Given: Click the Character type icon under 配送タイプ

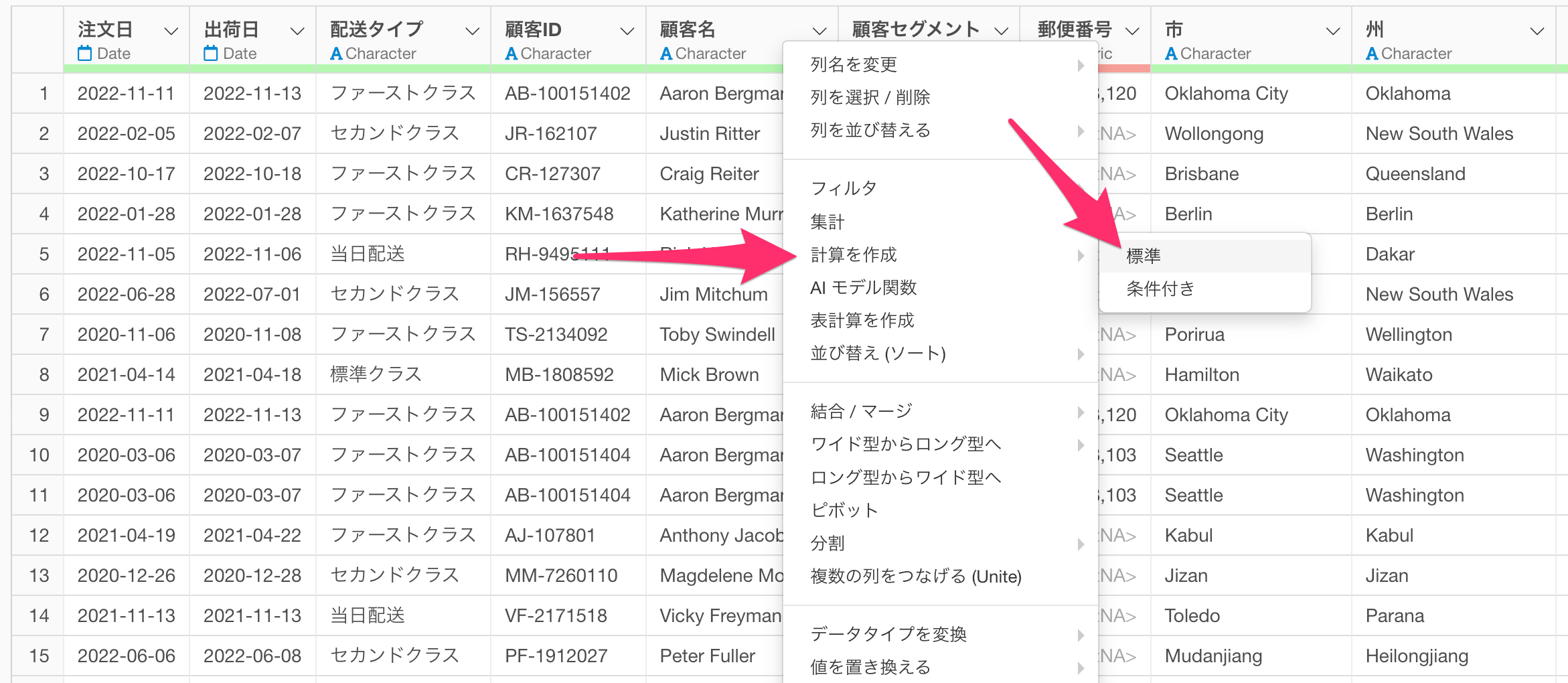Looking at the screenshot, I should [x=336, y=54].
